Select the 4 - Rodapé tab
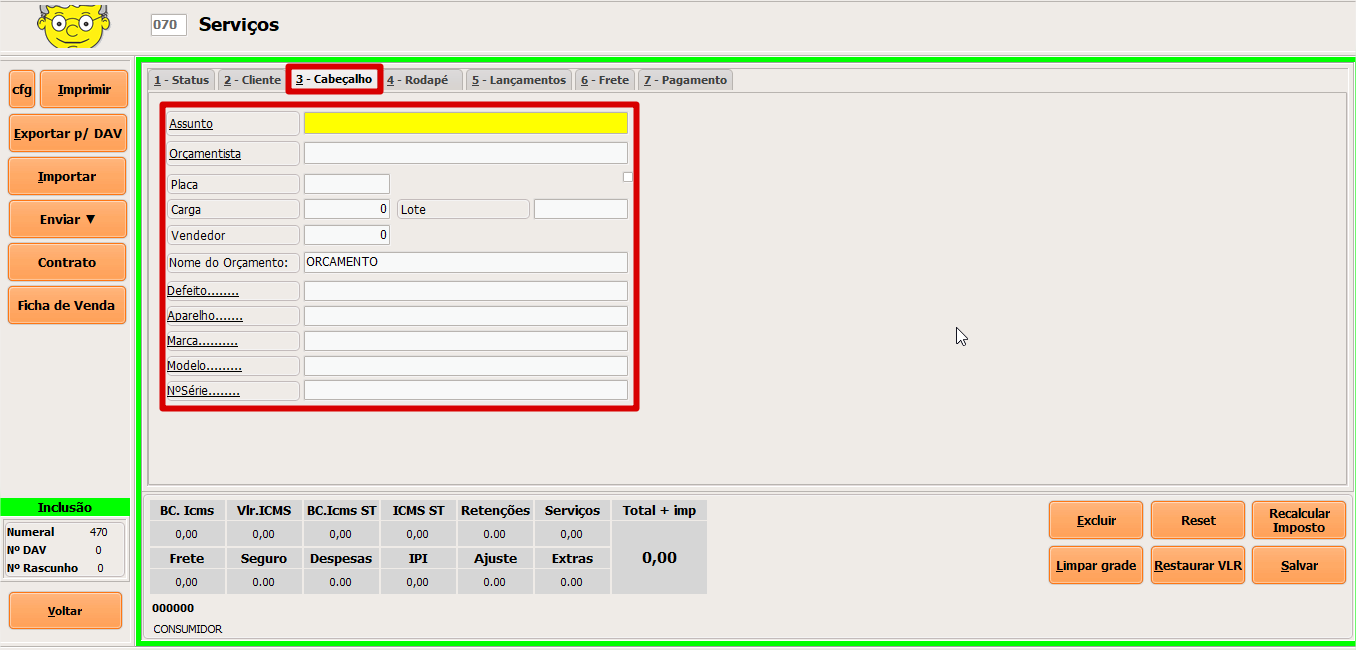1356x650 pixels. pos(422,80)
